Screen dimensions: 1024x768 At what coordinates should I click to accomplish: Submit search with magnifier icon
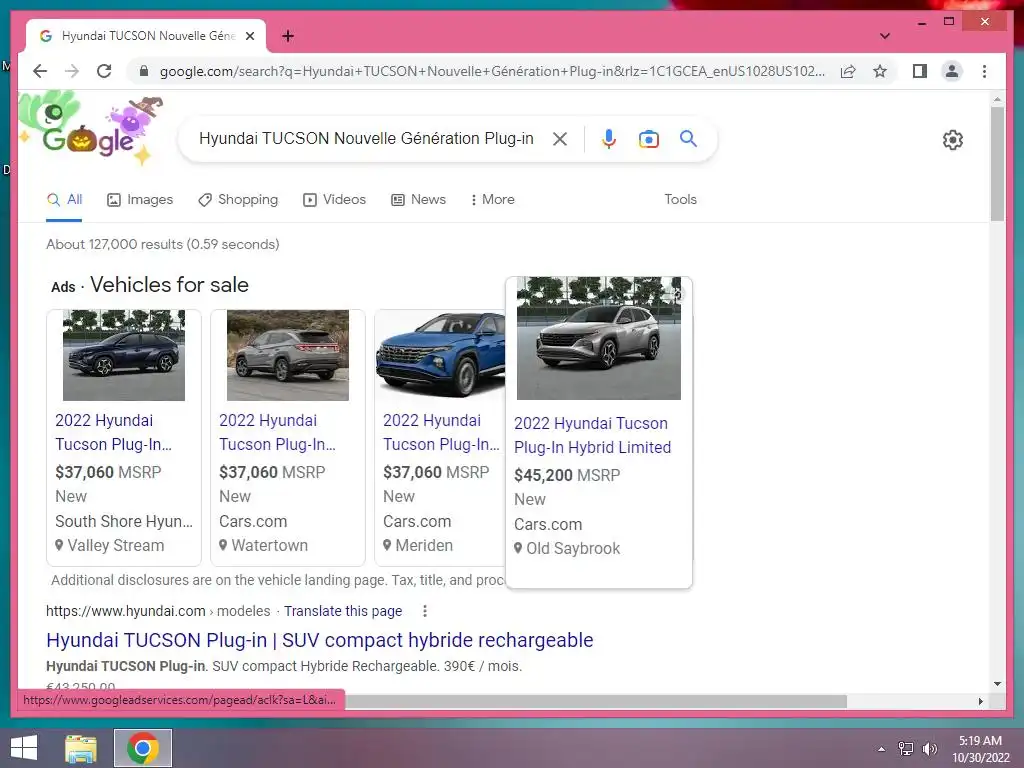[x=688, y=138]
